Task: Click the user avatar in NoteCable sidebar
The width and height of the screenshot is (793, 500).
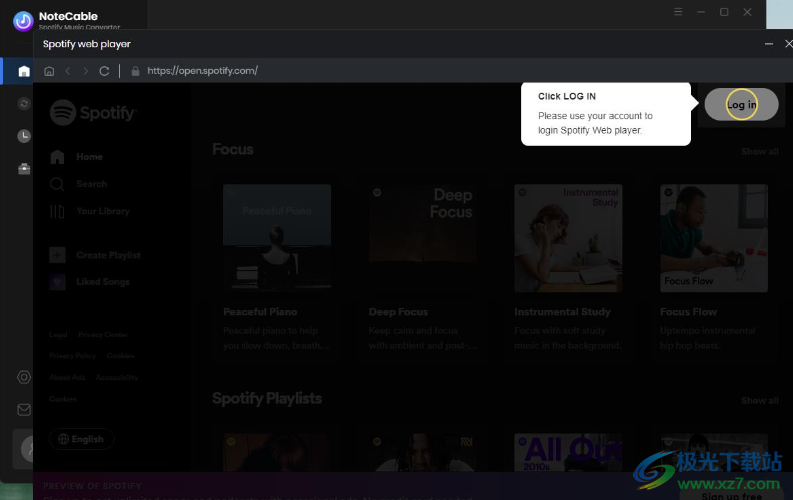Action: [27, 449]
